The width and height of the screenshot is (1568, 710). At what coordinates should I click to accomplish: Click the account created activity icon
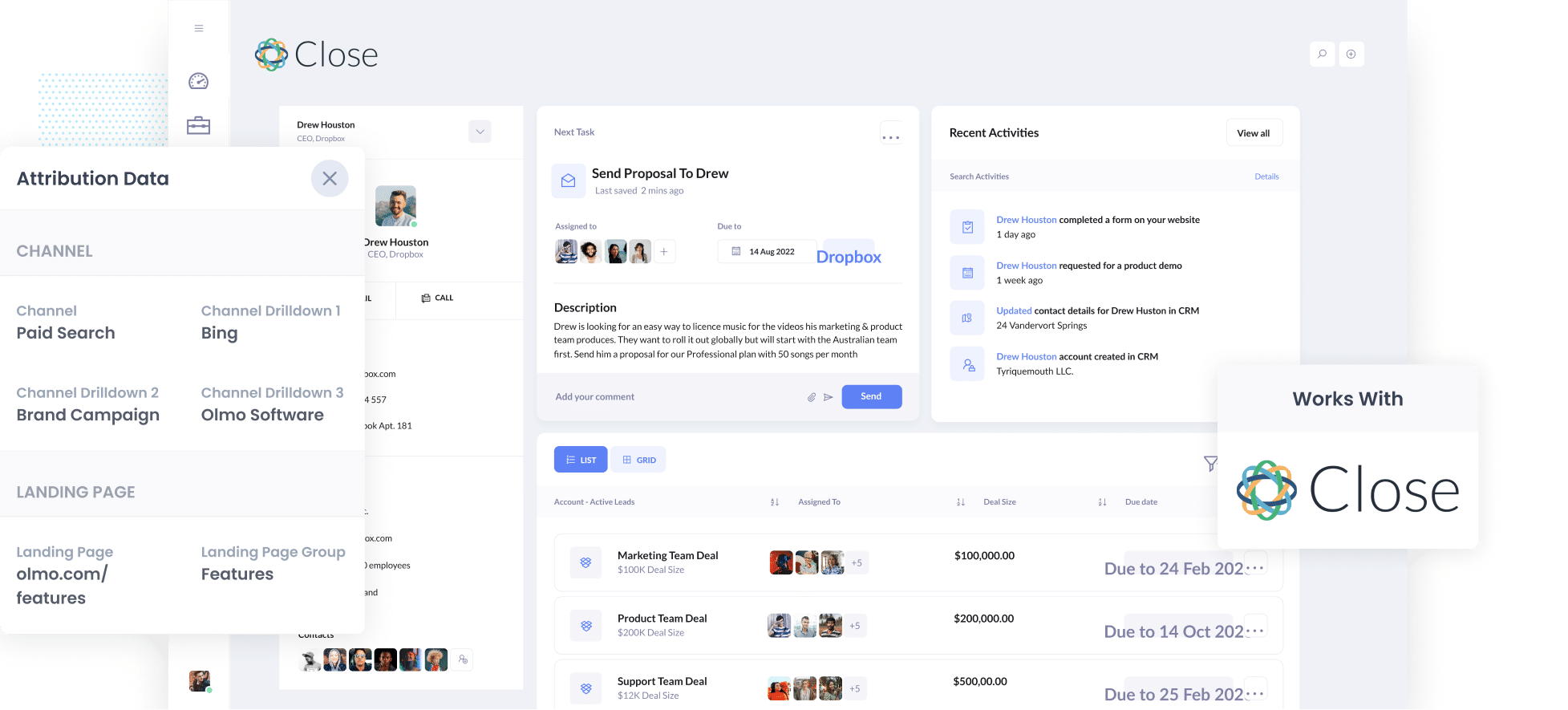point(967,364)
